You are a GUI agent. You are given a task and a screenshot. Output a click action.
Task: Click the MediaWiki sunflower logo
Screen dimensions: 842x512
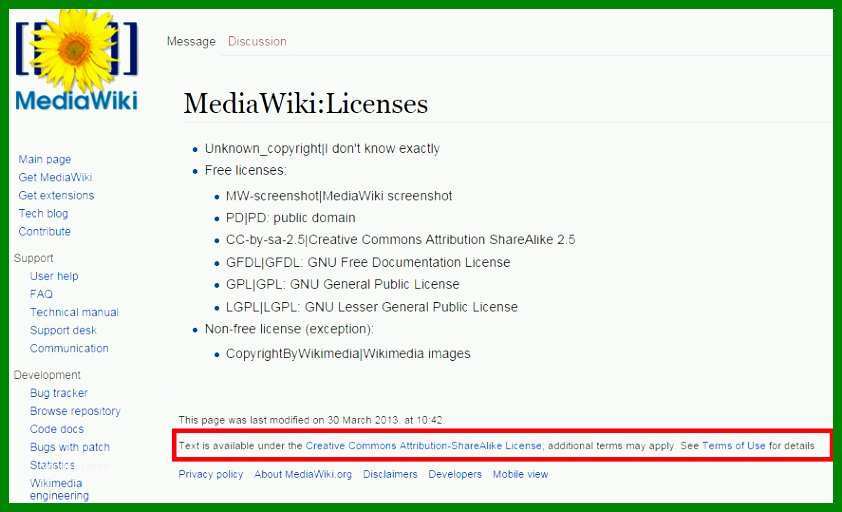coord(76,59)
